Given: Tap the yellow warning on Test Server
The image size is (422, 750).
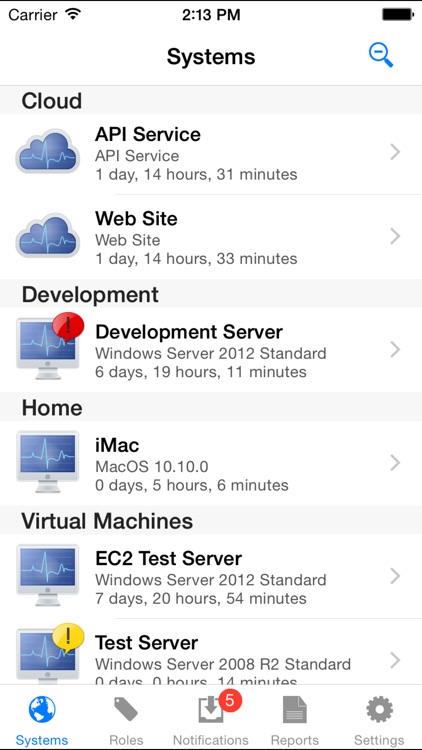Looking at the screenshot, I should (68, 638).
